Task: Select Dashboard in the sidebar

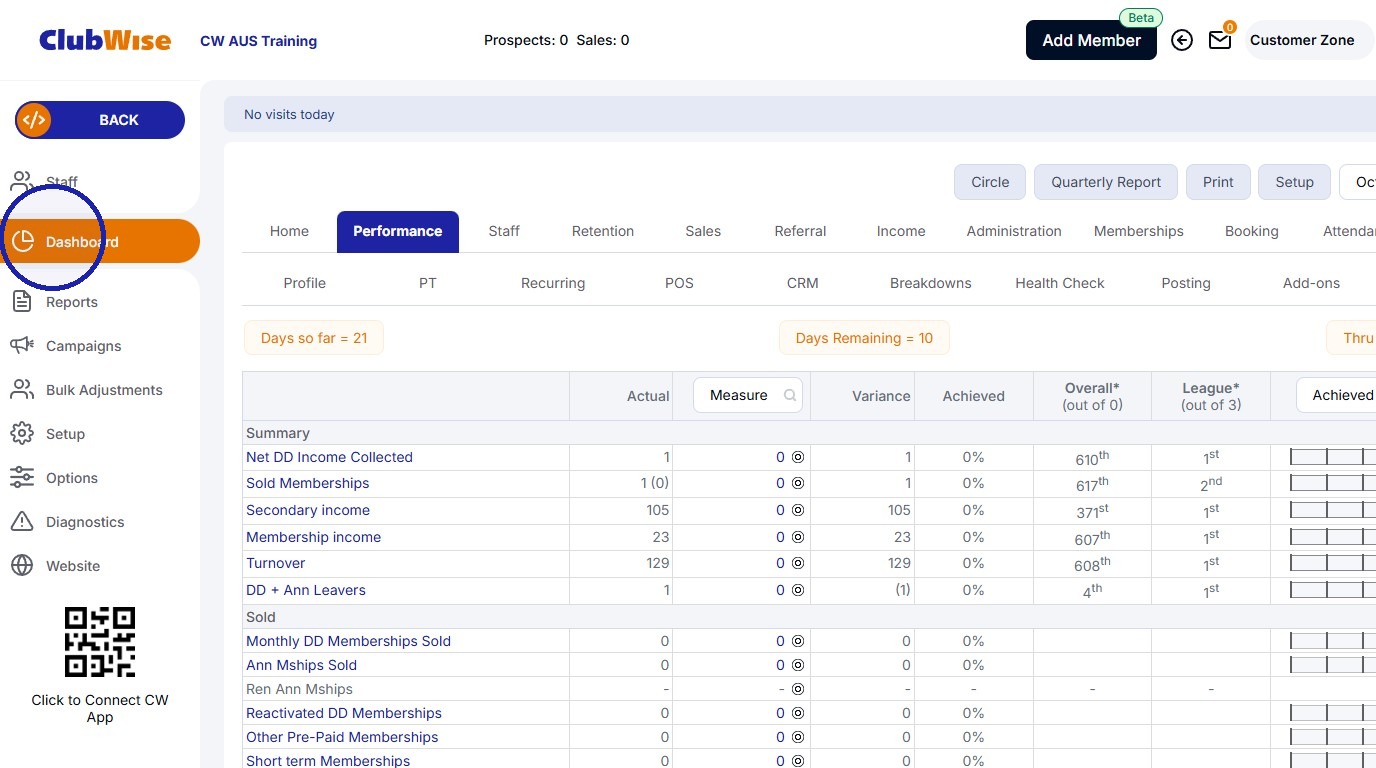Action: pos(100,241)
